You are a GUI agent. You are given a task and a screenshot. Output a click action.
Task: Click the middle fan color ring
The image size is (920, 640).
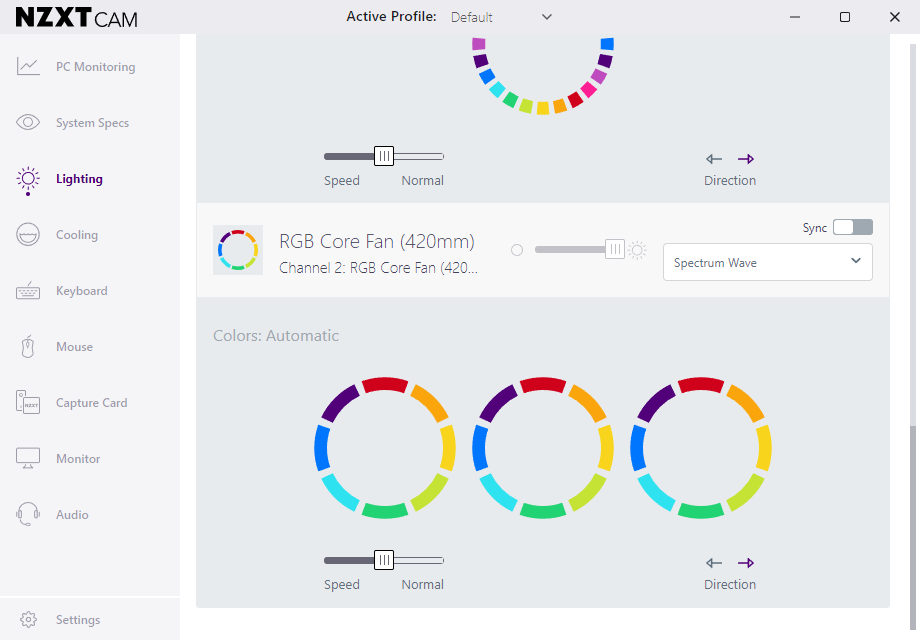(543, 448)
